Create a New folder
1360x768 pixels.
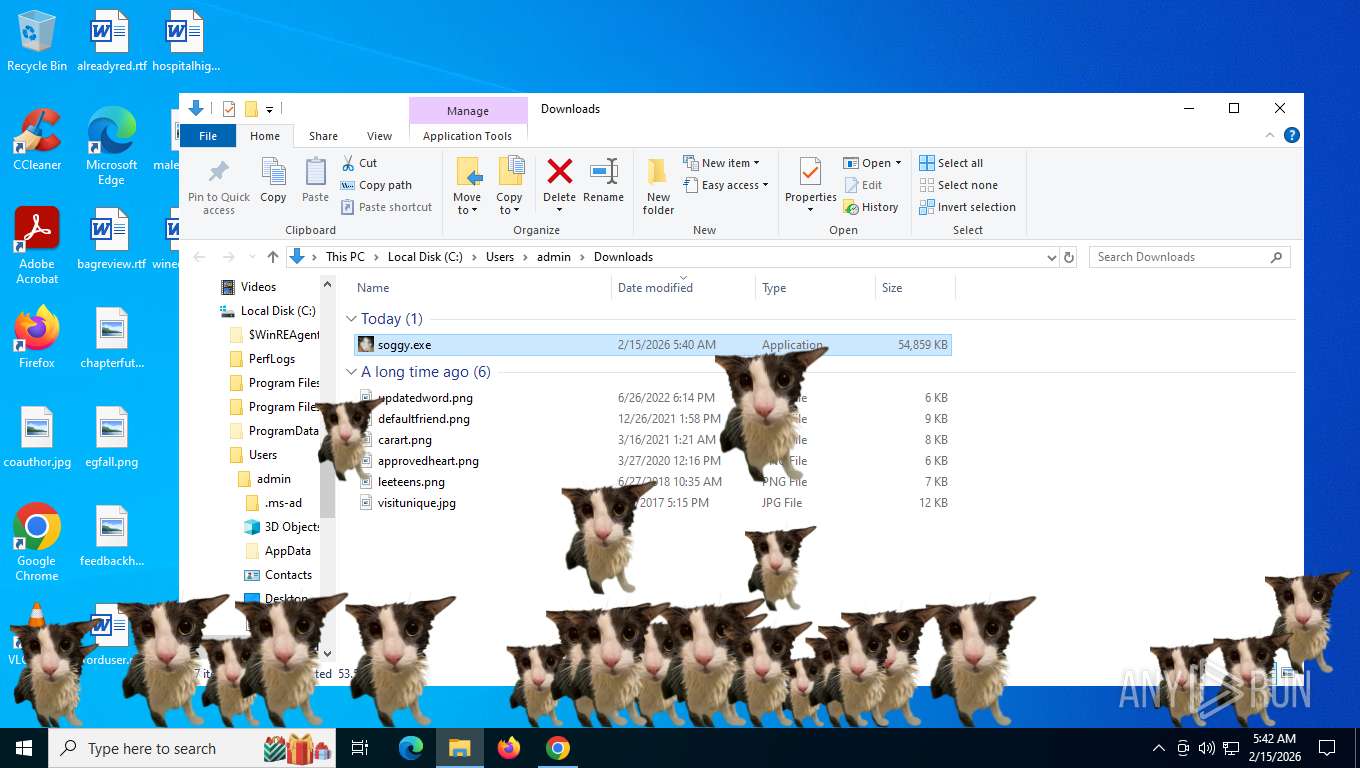pyautogui.click(x=658, y=185)
